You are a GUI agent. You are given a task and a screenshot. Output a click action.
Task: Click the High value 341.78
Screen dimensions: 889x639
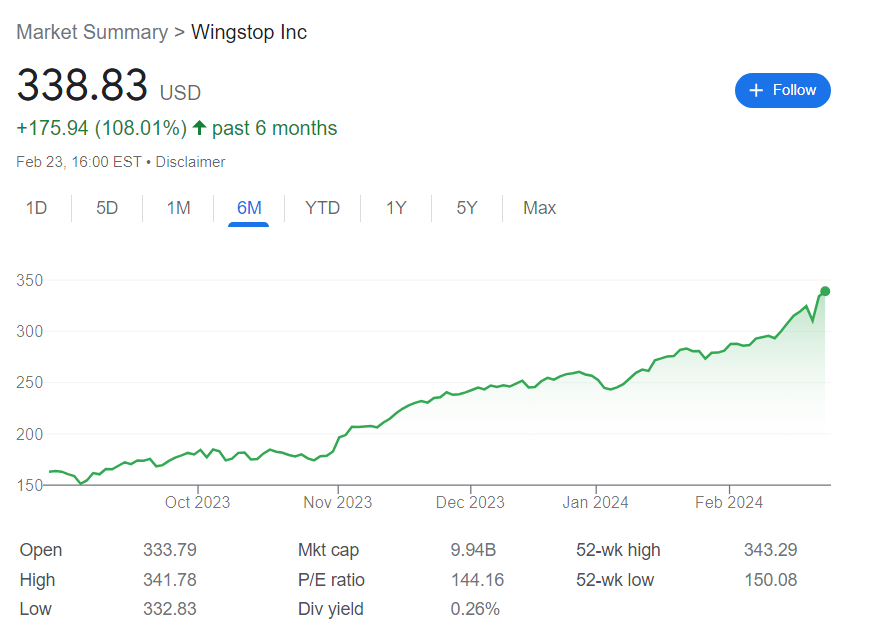[170, 579]
